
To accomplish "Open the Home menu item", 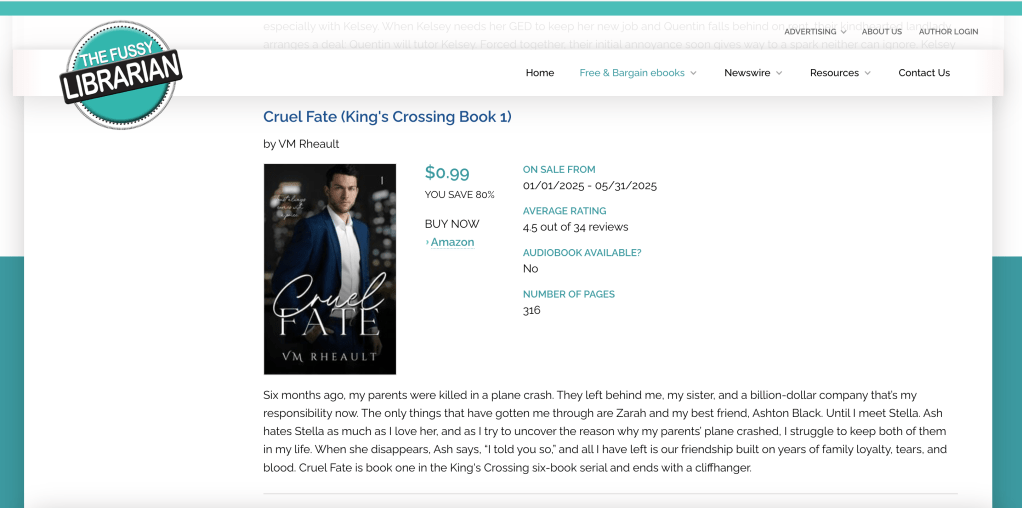I will tap(540, 73).
